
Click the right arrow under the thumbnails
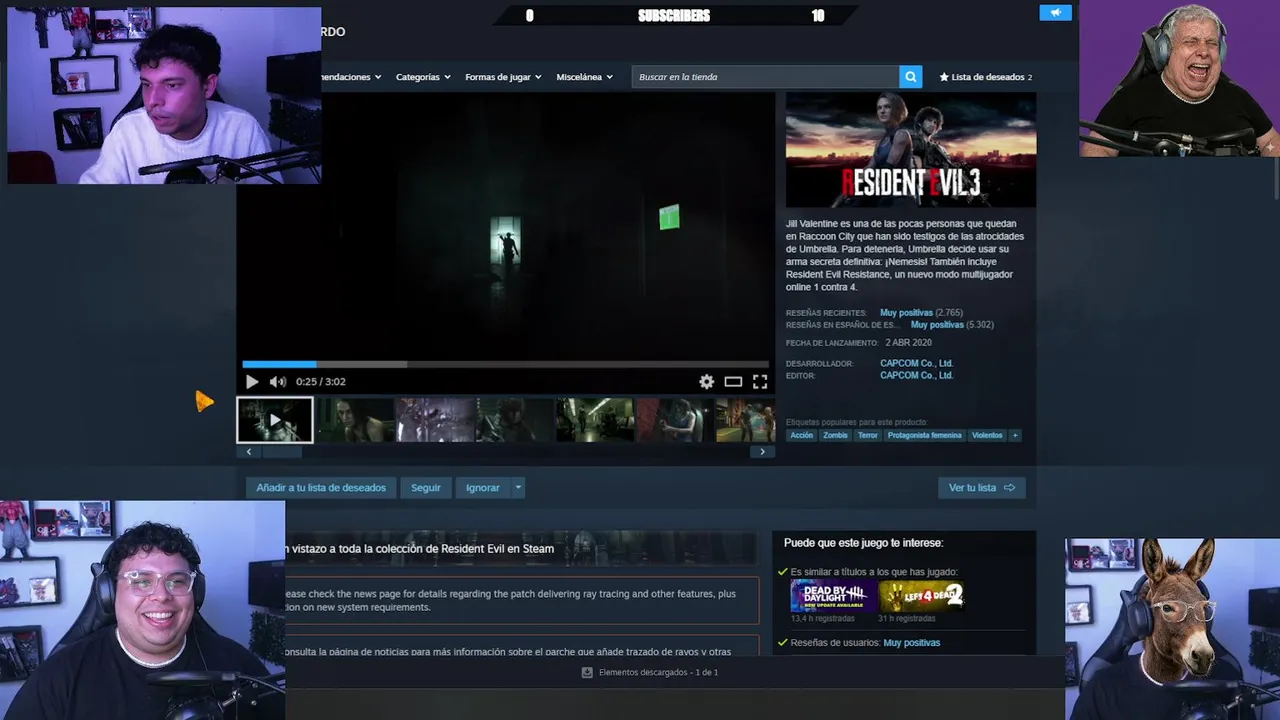762,452
